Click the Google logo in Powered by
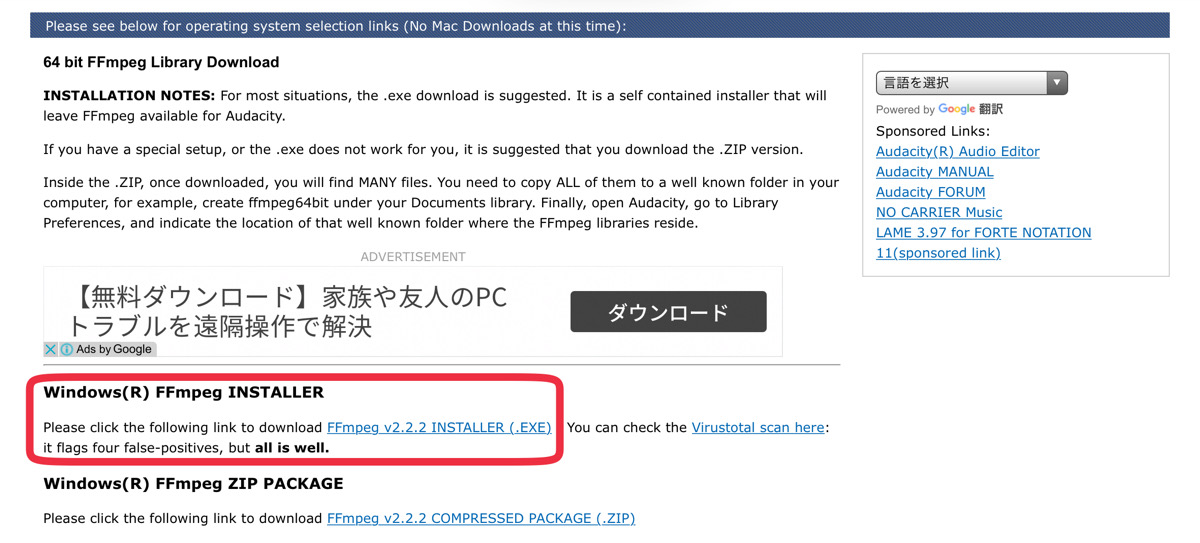 (956, 109)
